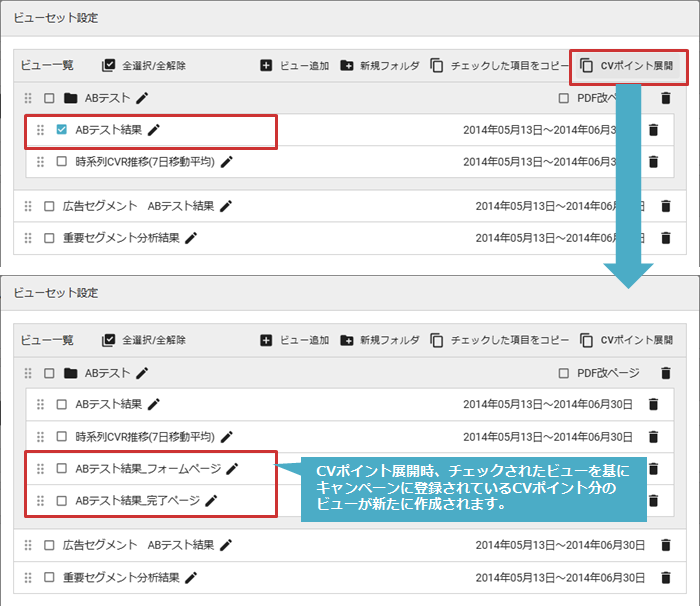Delete ABテスト folder via trash in lower panel

pos(666,373)
